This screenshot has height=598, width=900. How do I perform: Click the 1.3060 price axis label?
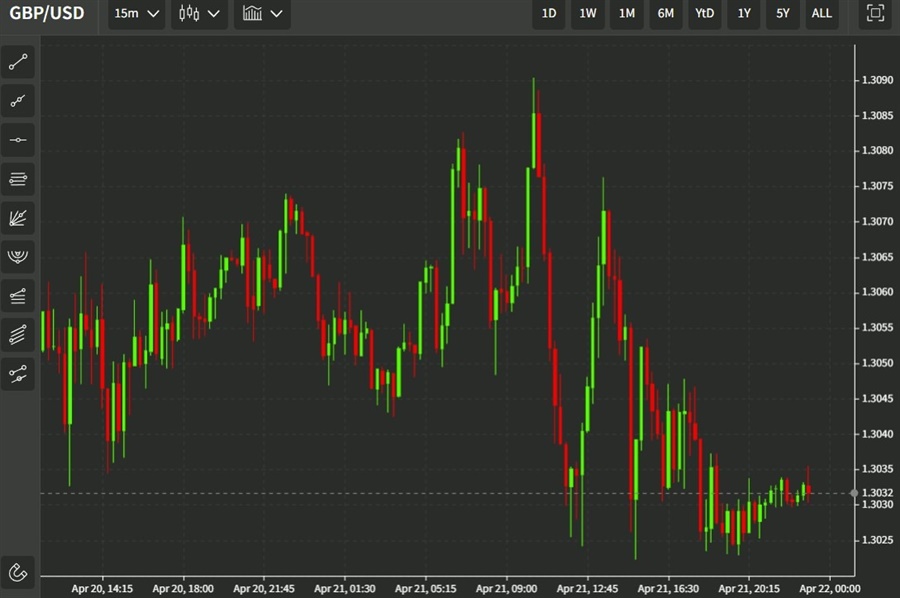tap(877, 292)
